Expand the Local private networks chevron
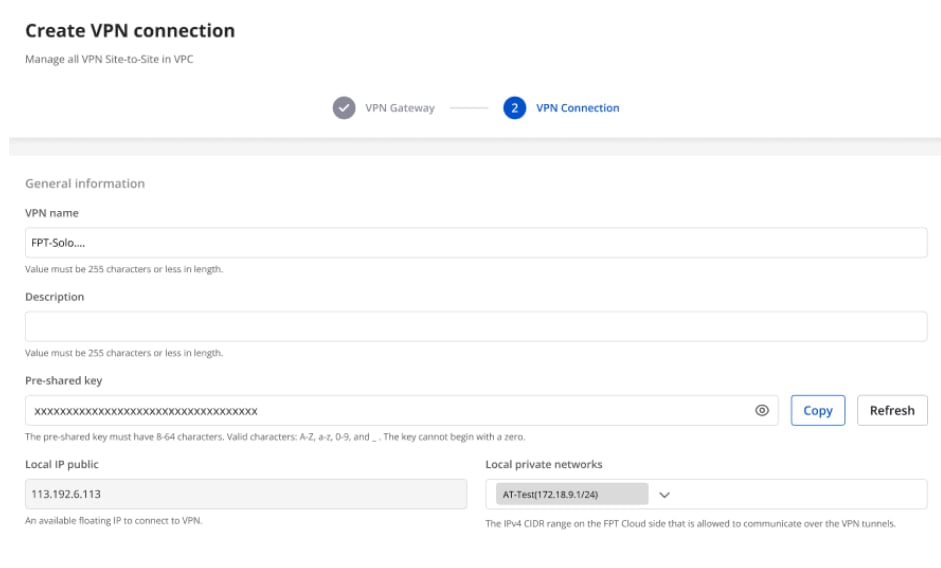This screenshot has width=941, height=568. (x=664, y=494)
